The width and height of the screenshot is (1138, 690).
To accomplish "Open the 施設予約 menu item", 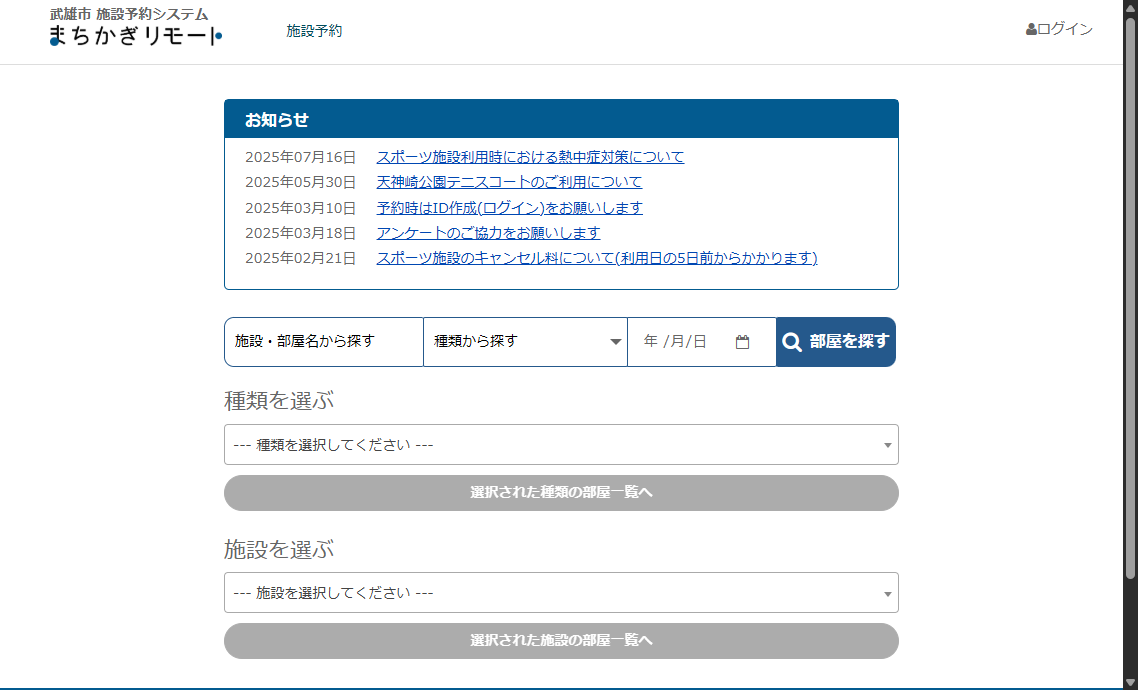I will 314,31.
